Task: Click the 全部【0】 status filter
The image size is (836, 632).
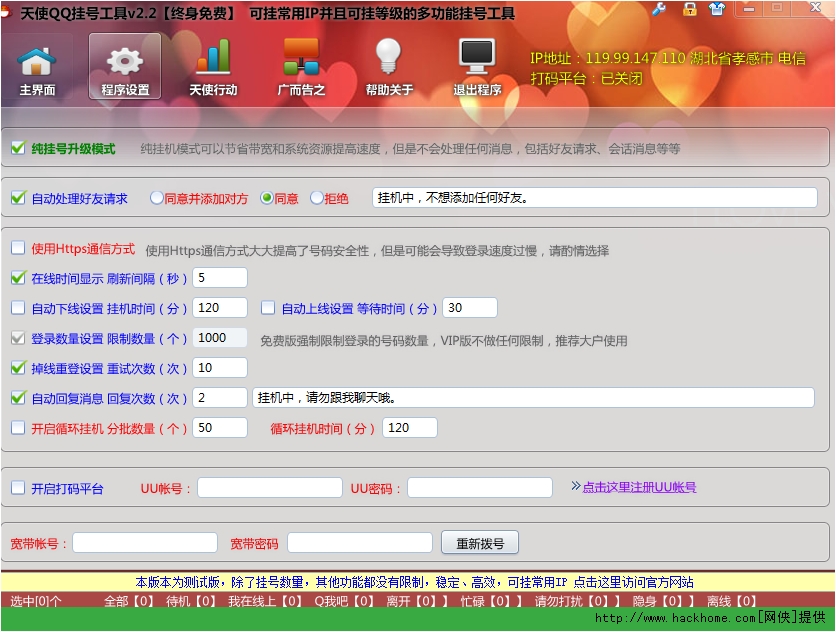Action: [130, 602]
